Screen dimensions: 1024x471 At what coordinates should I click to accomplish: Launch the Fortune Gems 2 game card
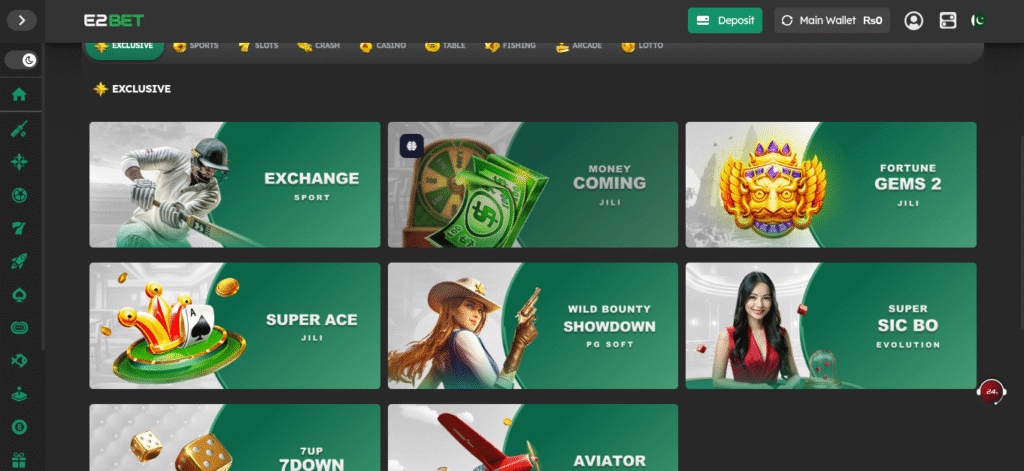pyautogui.click(x=831, y=185)
